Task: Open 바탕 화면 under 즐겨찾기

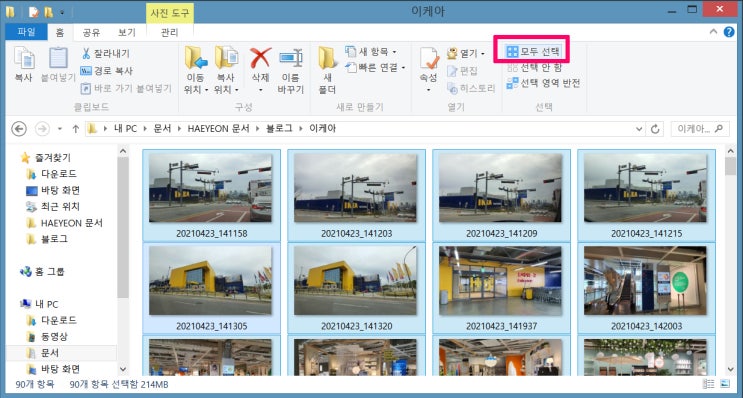Action: click(53, 190)
